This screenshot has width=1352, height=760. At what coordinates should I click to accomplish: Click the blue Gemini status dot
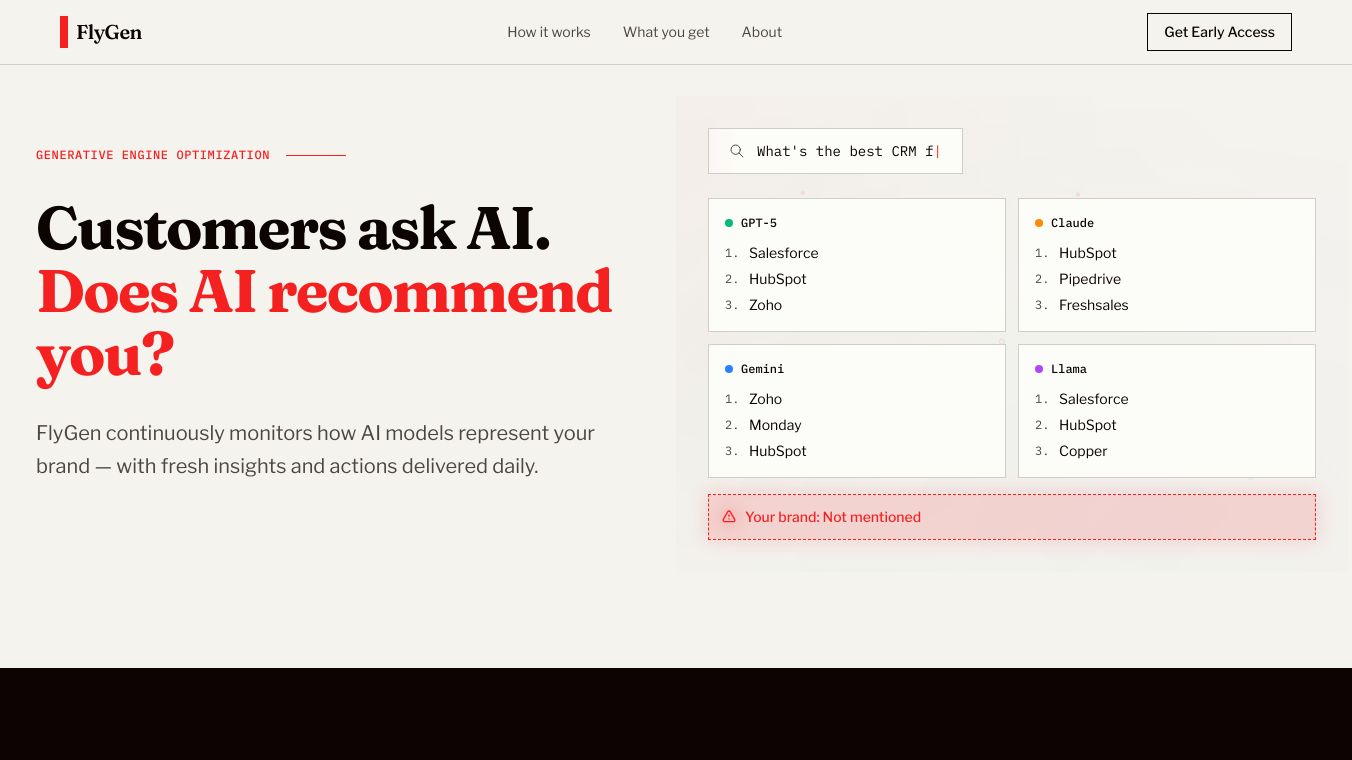[729, 369]
